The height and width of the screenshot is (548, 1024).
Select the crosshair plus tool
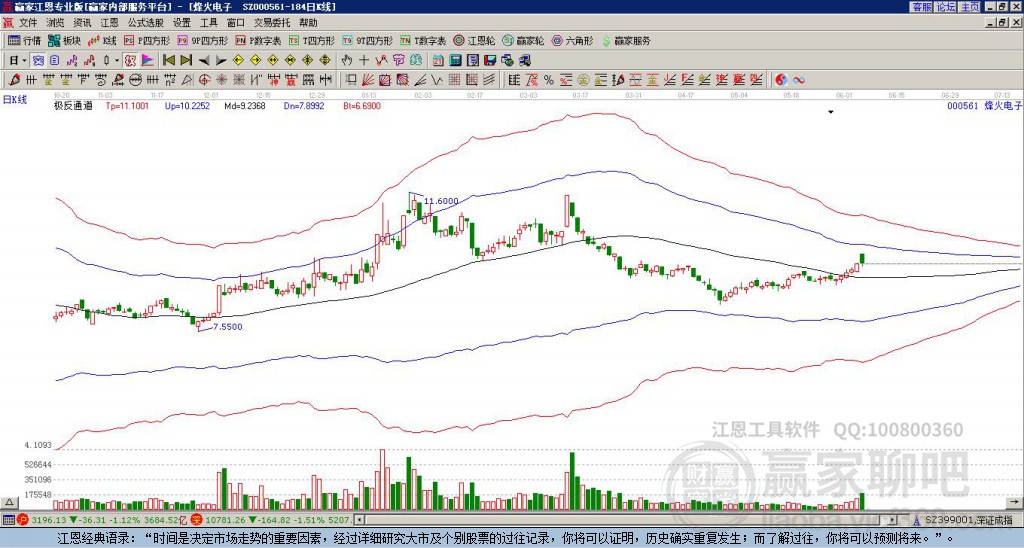tap(364, 60)
